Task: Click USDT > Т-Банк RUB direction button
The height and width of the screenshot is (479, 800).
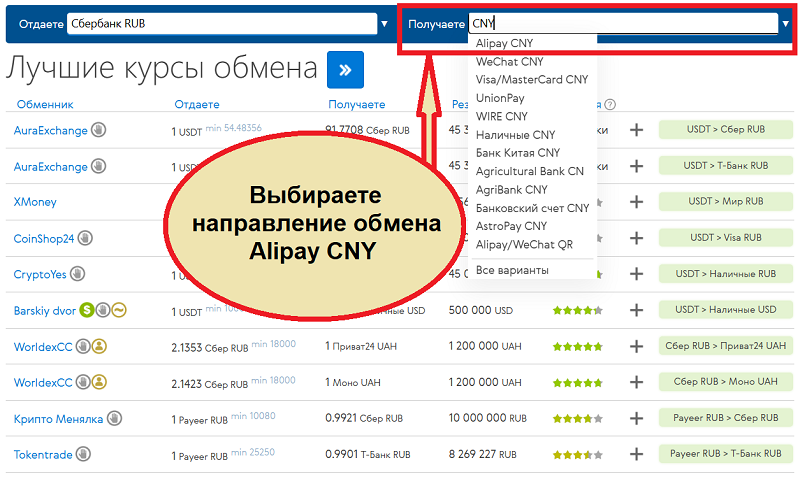Action: pyautogui.click(x=726, y=166)
